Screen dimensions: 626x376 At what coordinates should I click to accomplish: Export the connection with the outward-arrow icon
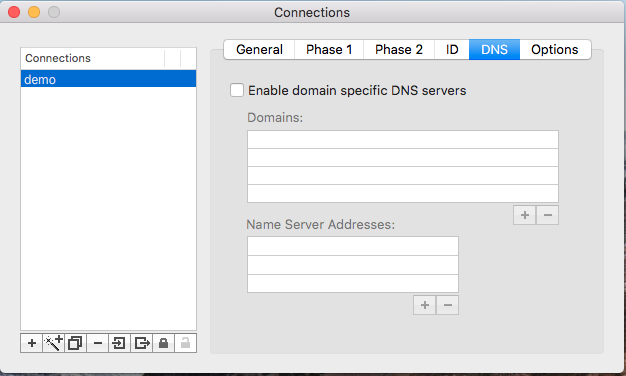pos(141,343)
